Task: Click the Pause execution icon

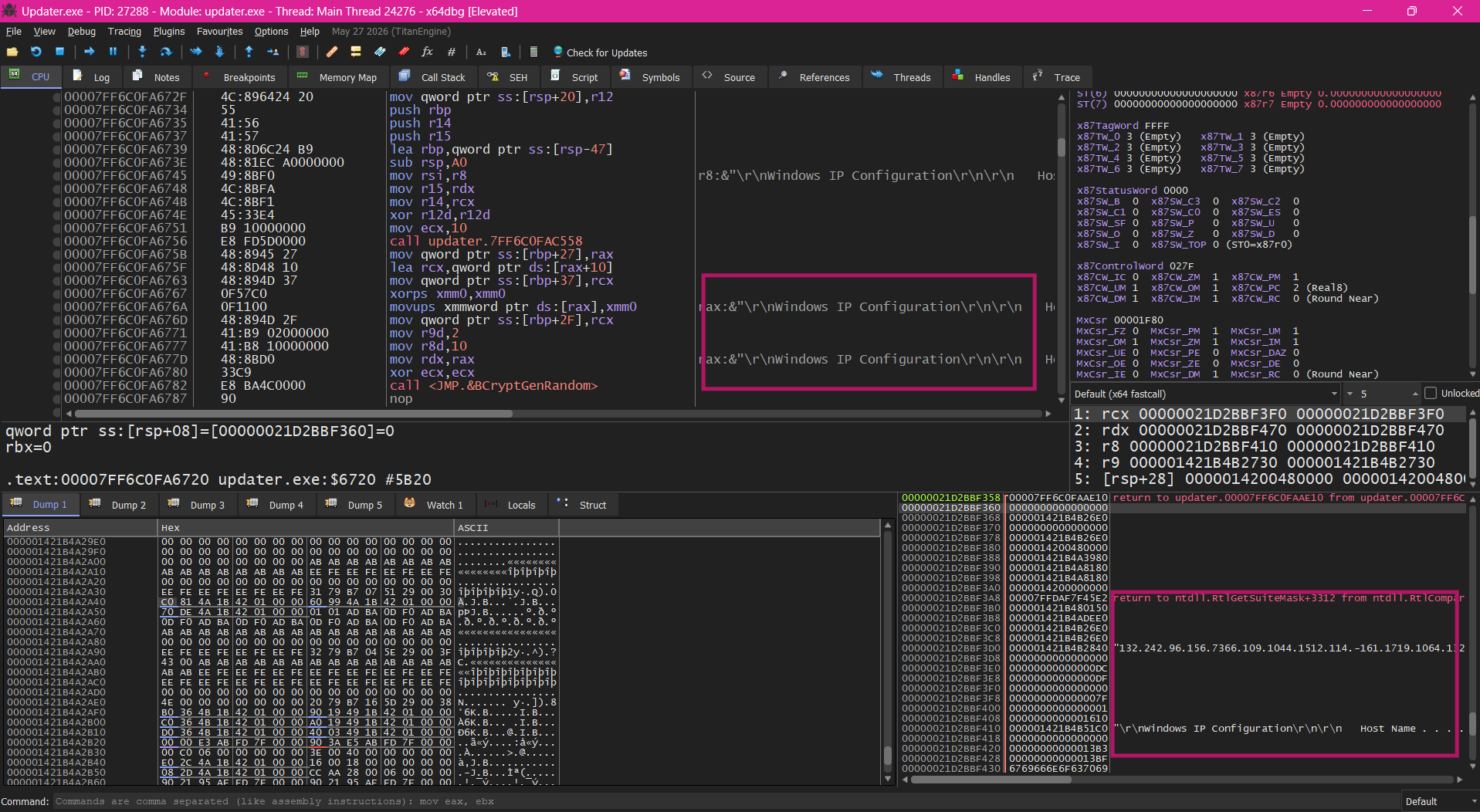Action: point(113,52)
